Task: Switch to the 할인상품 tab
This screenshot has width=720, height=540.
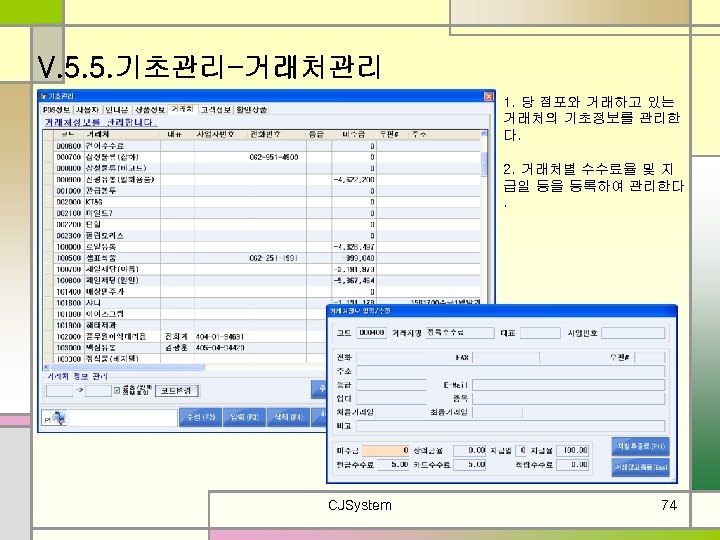Action: point(251,110)
